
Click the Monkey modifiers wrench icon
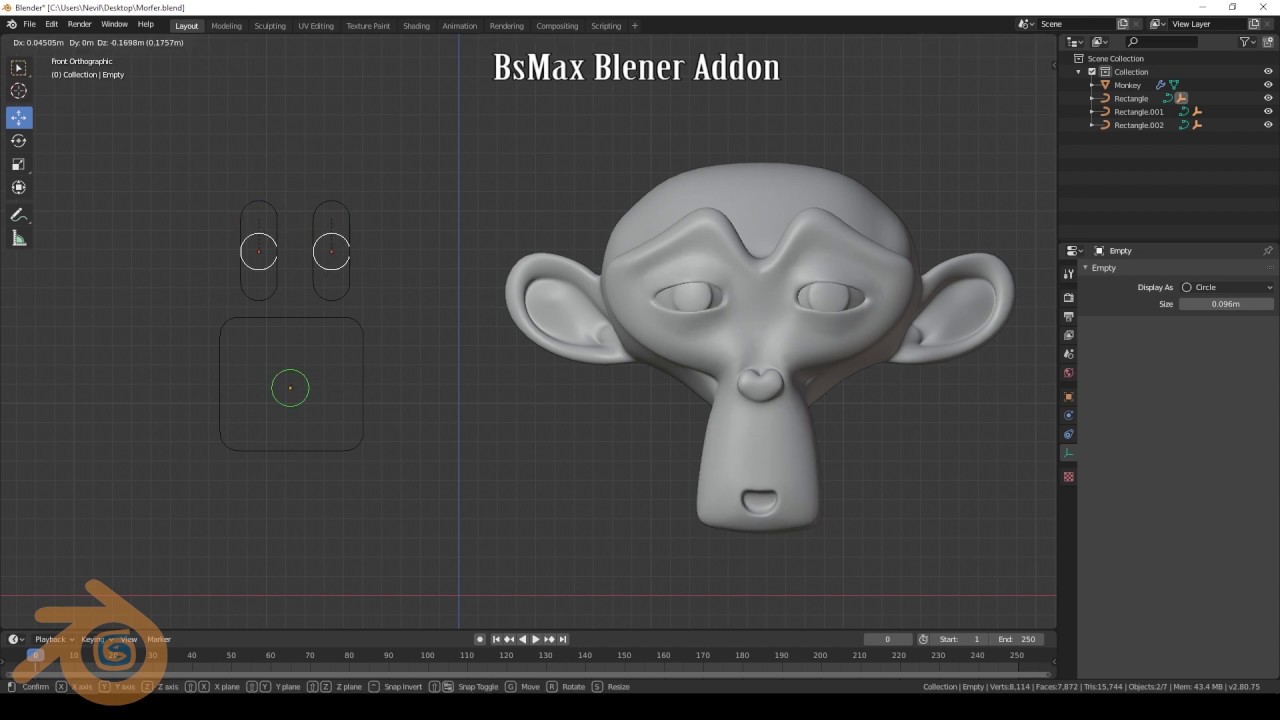[1161, 85]
